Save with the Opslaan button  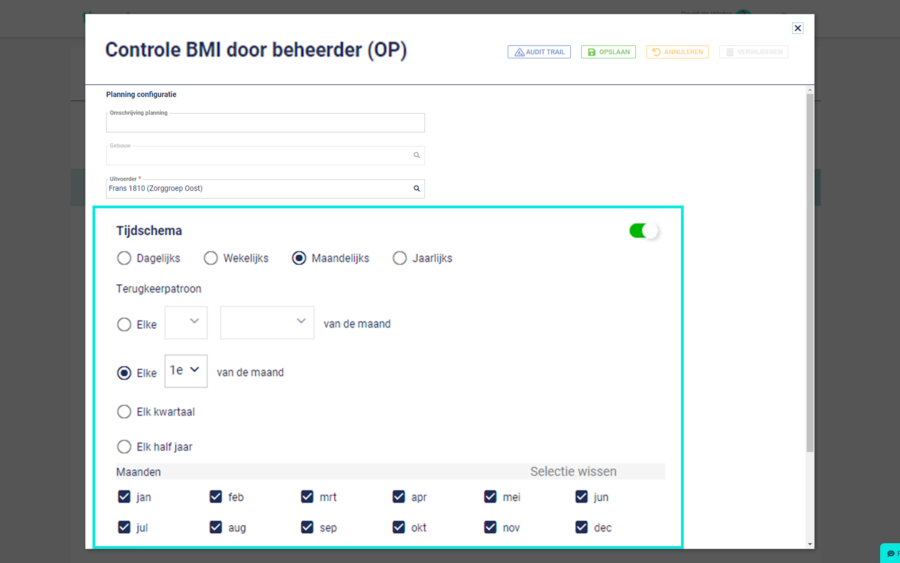(x=608, y=52)
